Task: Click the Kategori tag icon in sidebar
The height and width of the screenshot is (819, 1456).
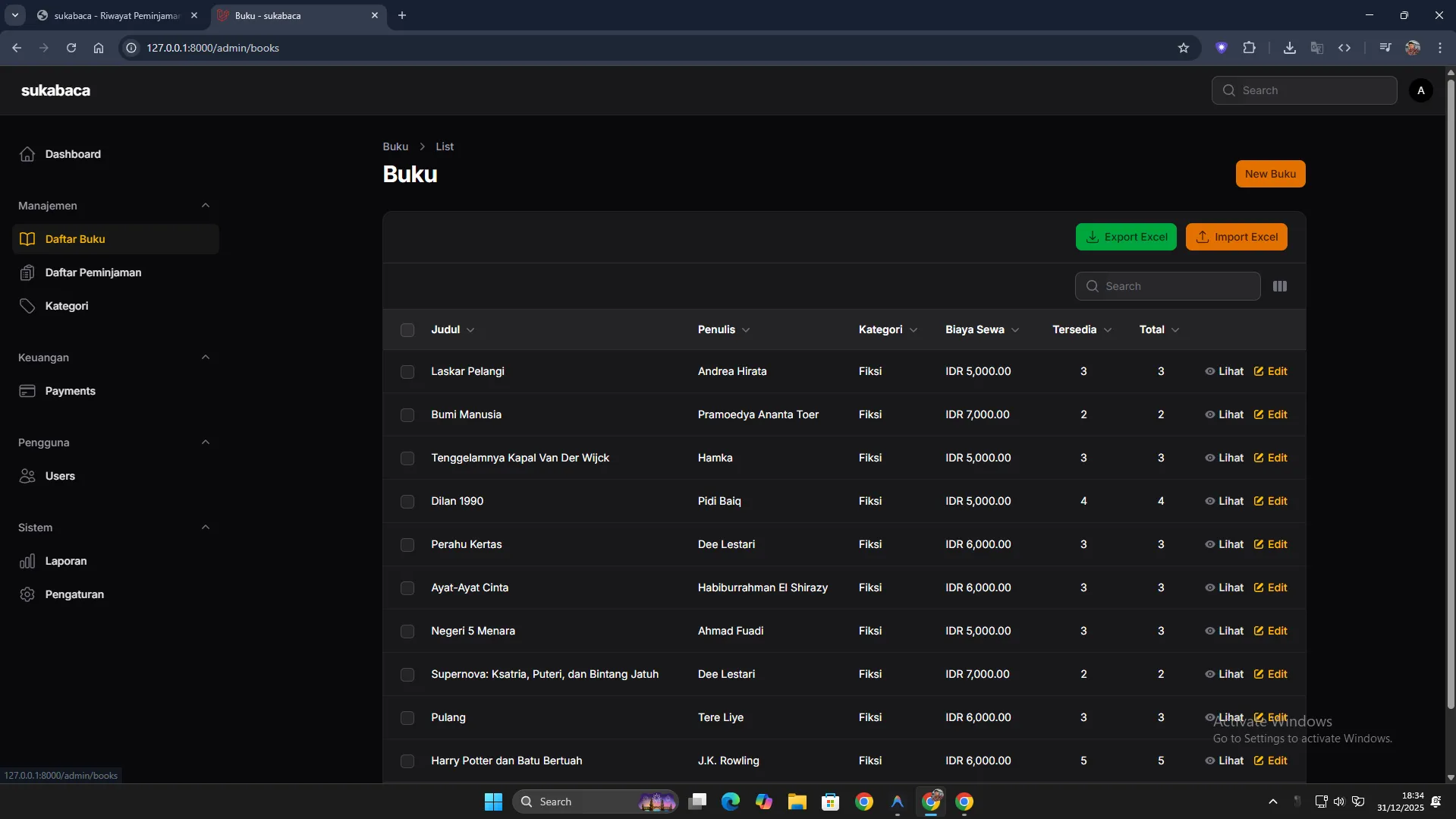Action: click(27, 306)
